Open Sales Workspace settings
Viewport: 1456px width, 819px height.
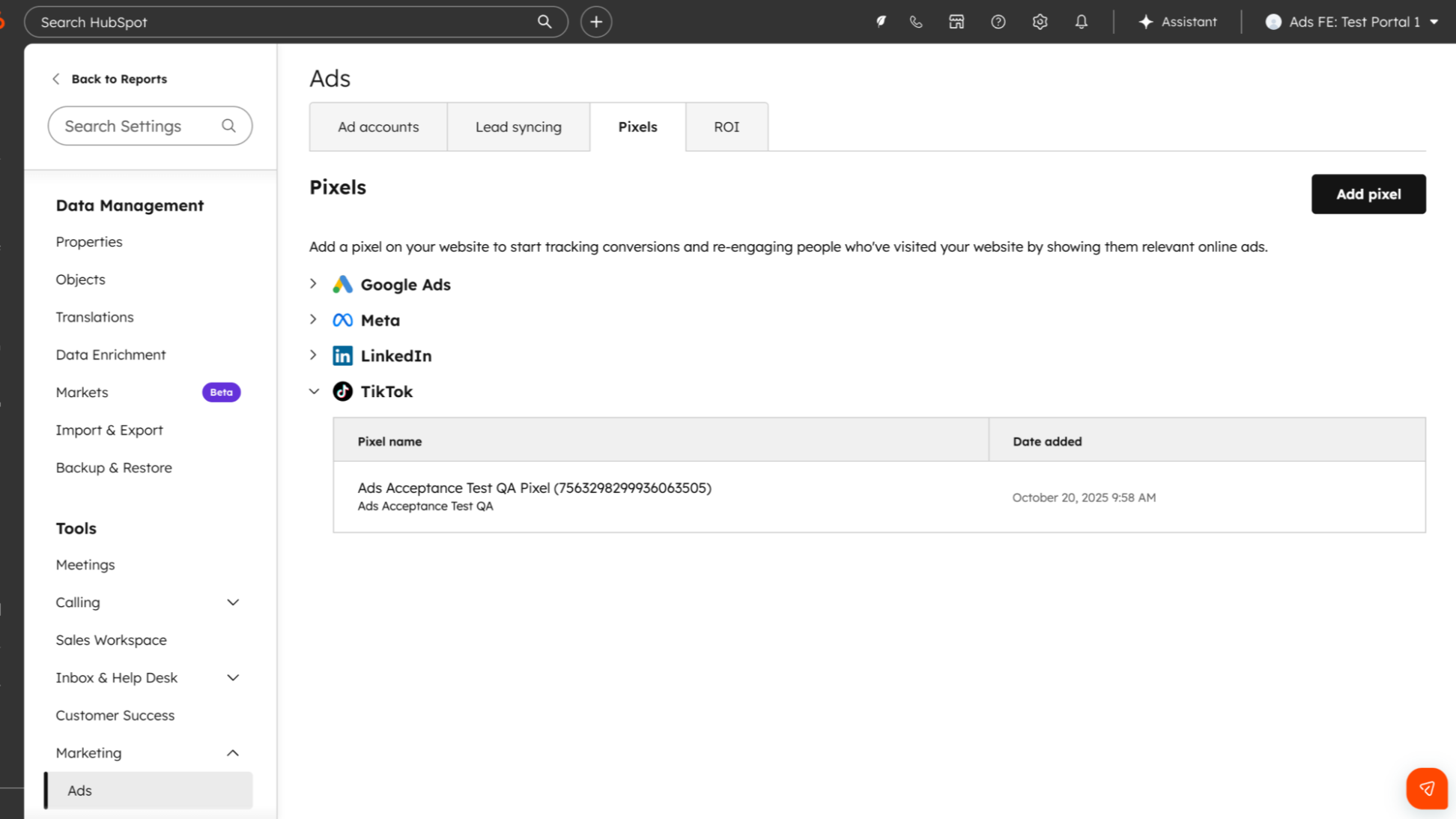click(x=112, y=640)
